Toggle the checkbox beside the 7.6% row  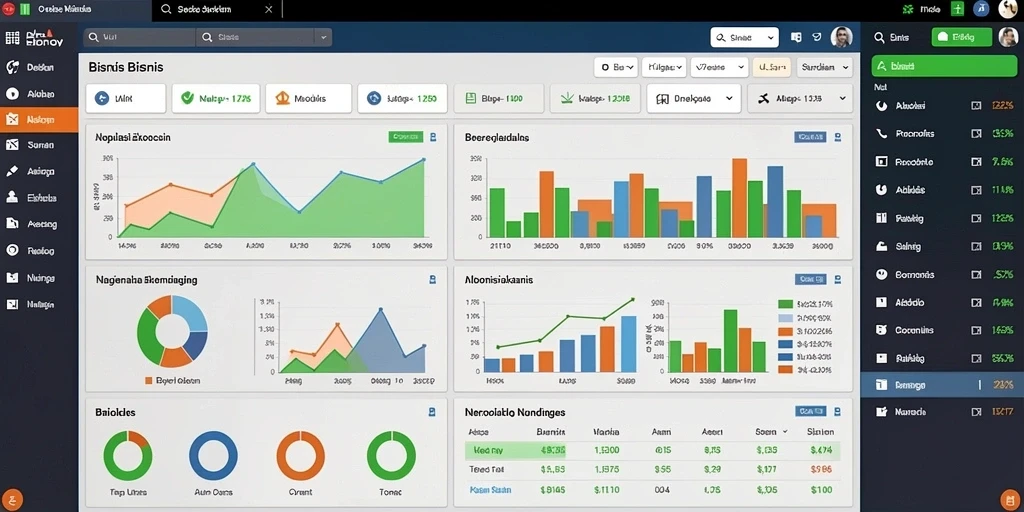point(976,161)
